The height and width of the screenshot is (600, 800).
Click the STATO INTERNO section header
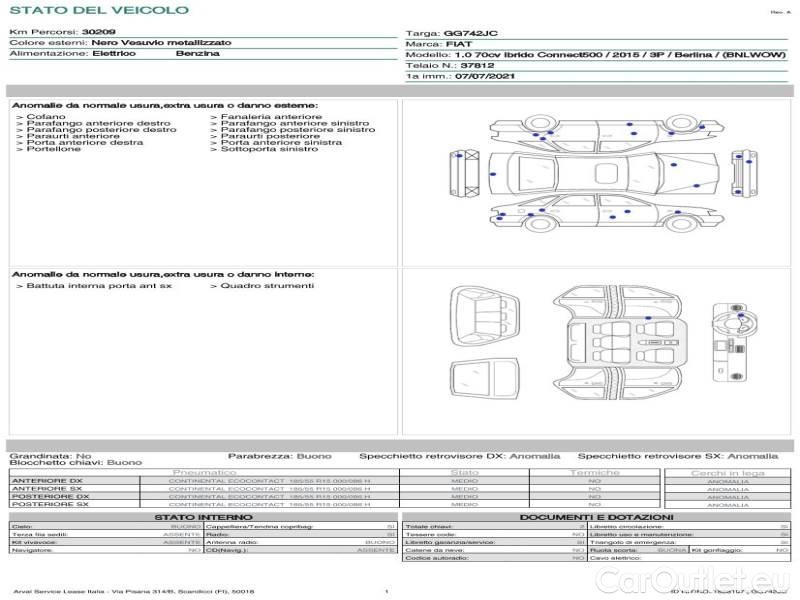pos(203,516)
